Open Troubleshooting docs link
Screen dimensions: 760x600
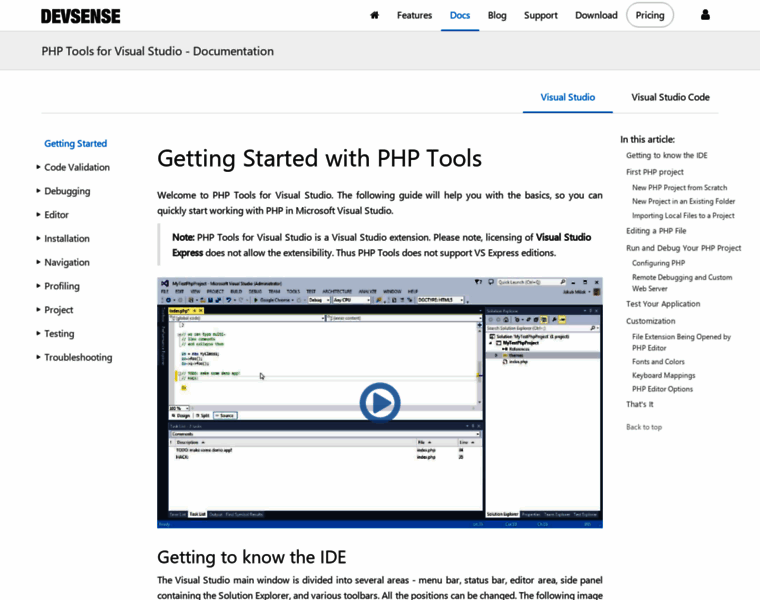78,357
